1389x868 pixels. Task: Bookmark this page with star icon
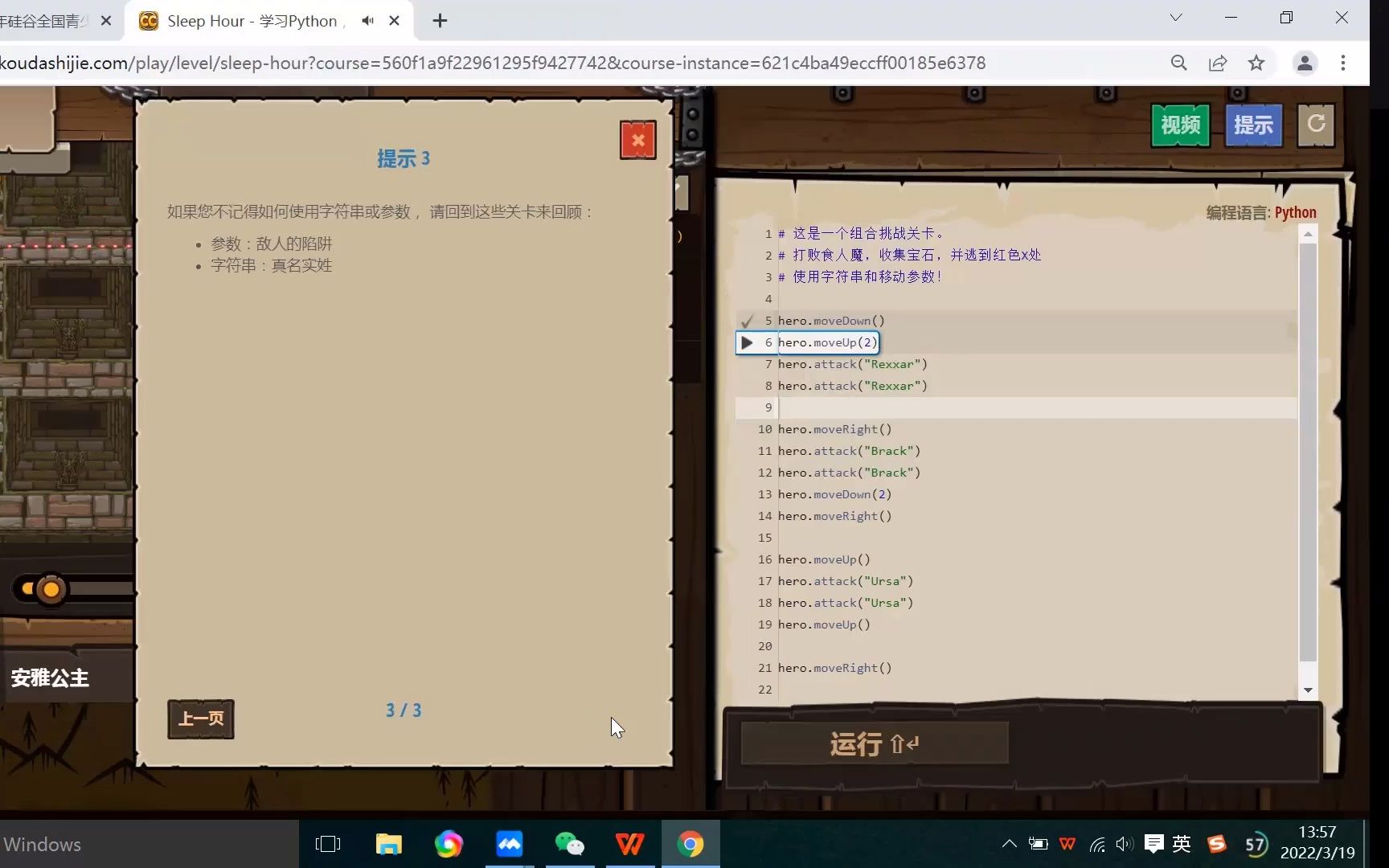1256,63
